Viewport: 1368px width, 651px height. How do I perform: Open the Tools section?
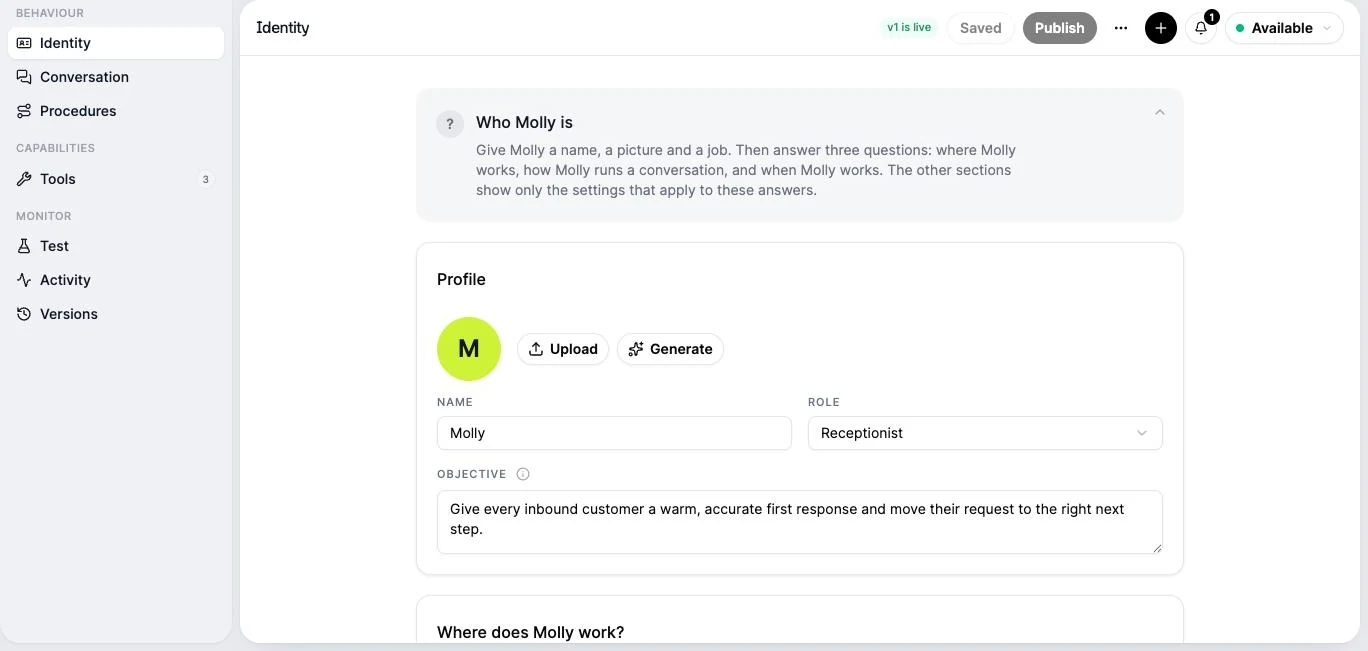[x=116, y=179]
